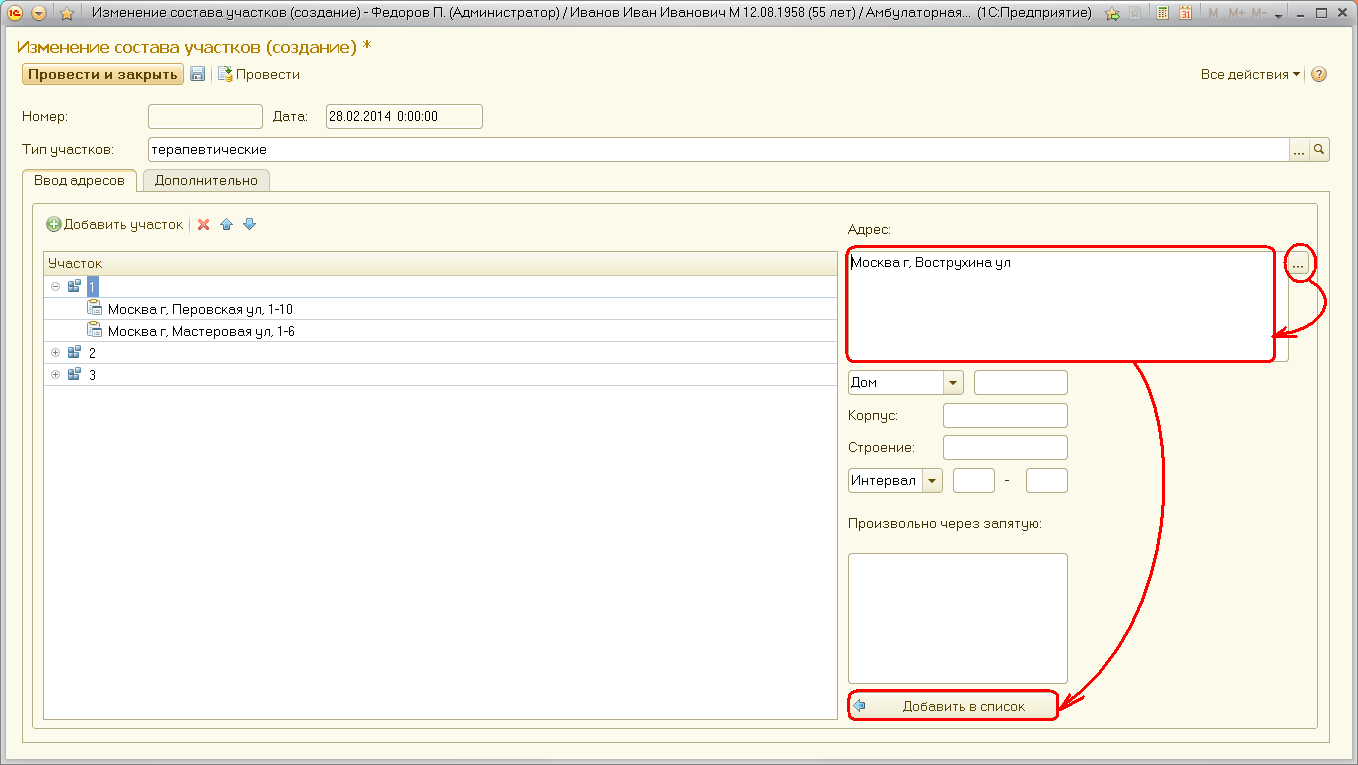Click the house number input field

(1021, 382)
